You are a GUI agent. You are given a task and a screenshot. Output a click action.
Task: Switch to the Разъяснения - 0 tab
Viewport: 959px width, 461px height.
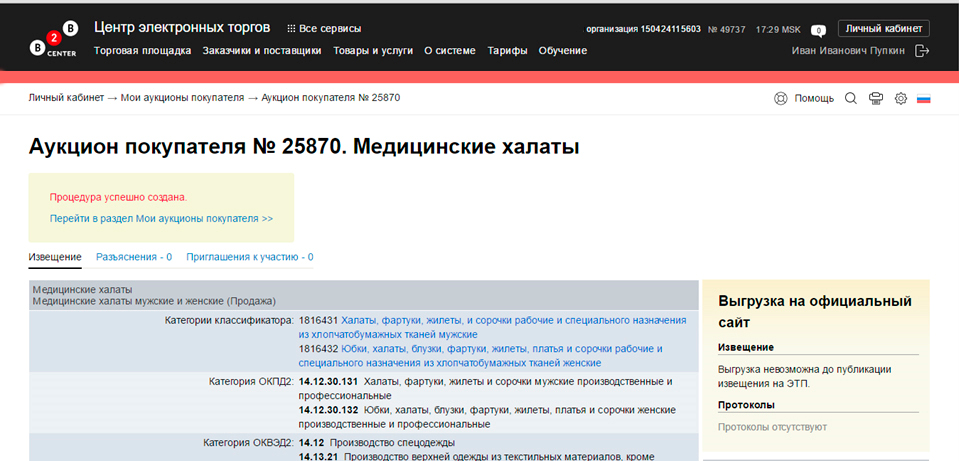tap(134, 257)
